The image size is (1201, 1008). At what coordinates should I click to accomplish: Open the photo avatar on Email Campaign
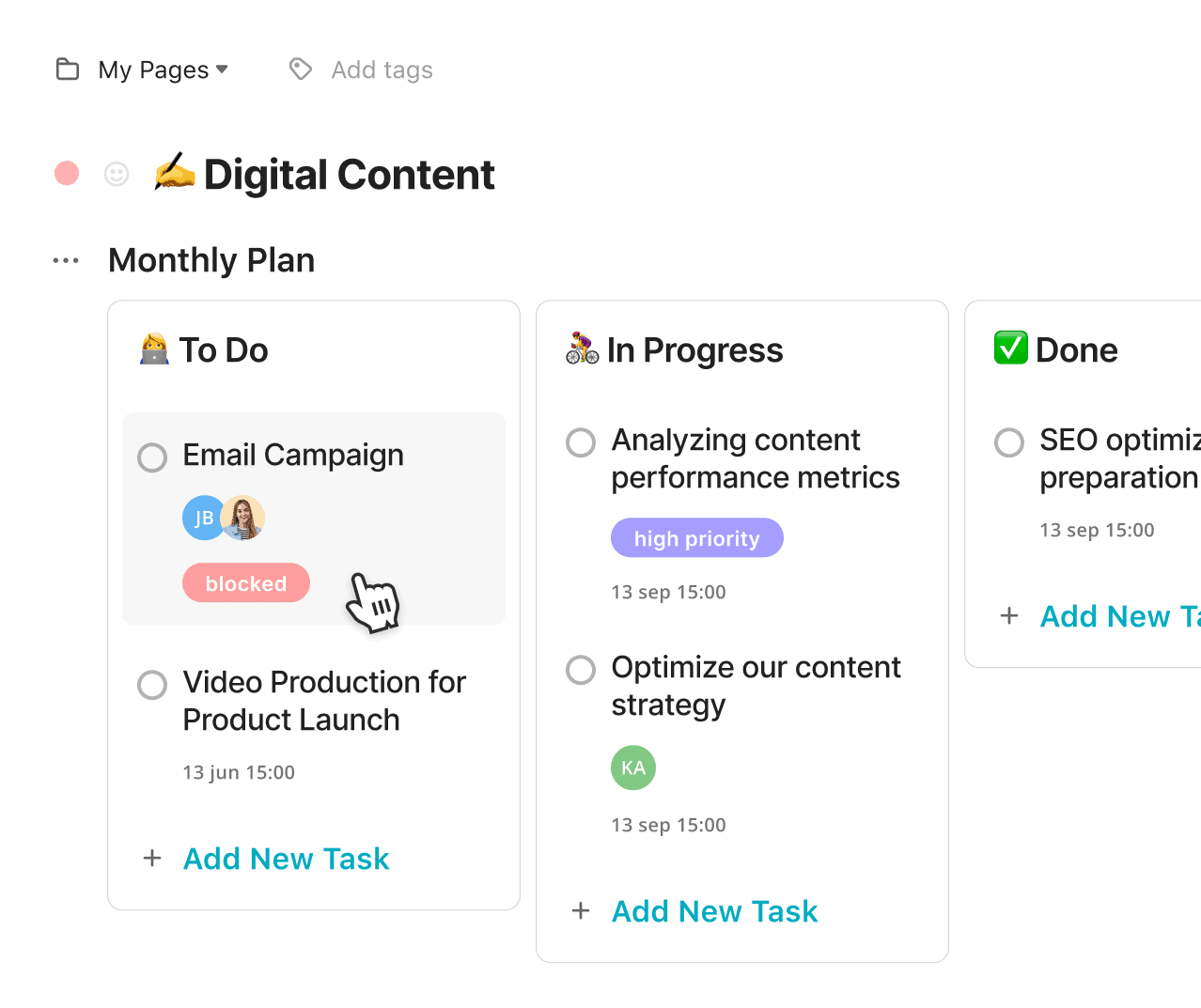pyautogui.click(x=243, y=518)
